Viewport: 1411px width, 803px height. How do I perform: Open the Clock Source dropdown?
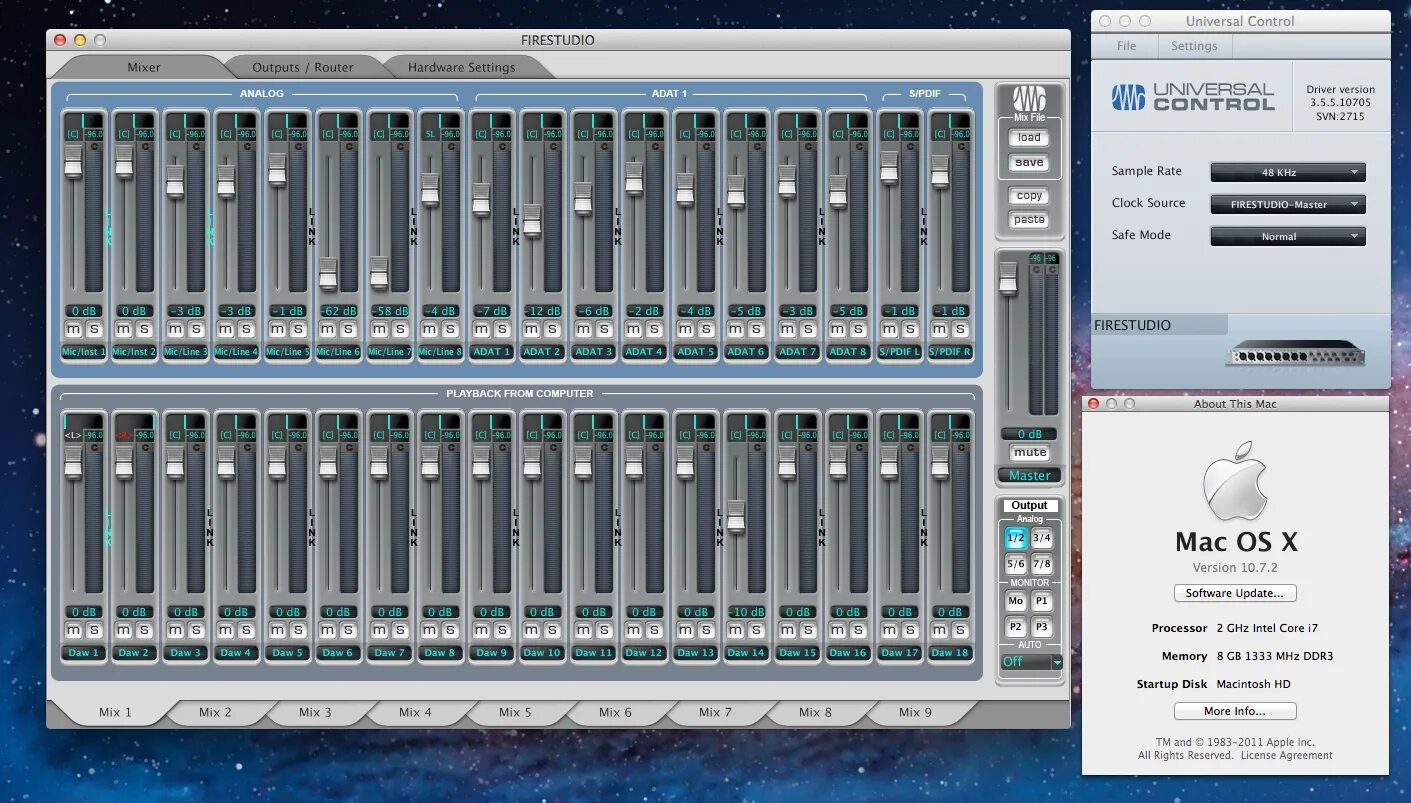tap(1288, 204)
